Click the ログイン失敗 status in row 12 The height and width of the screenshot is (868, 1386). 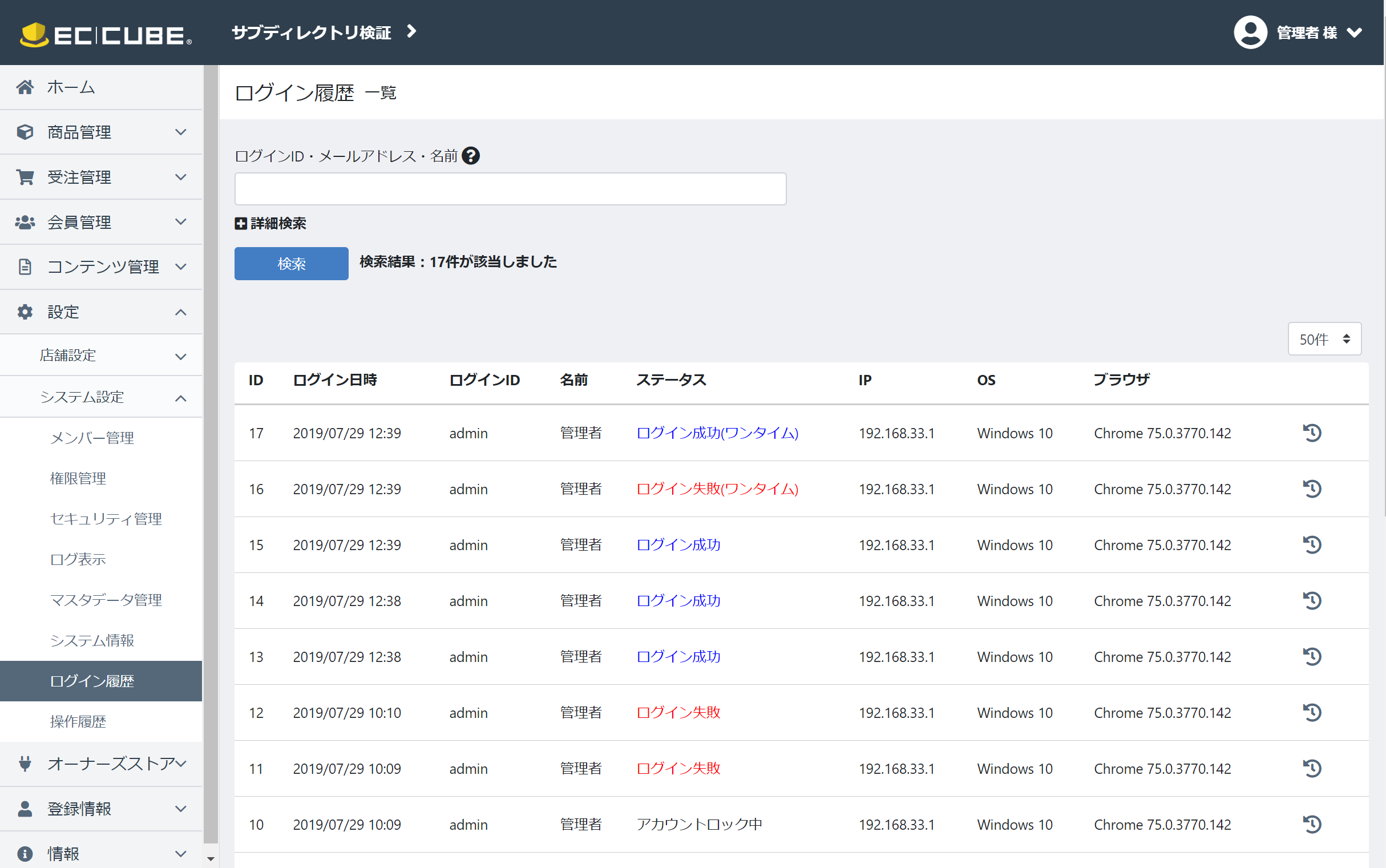pyautogui.click(x=678, y=712)
